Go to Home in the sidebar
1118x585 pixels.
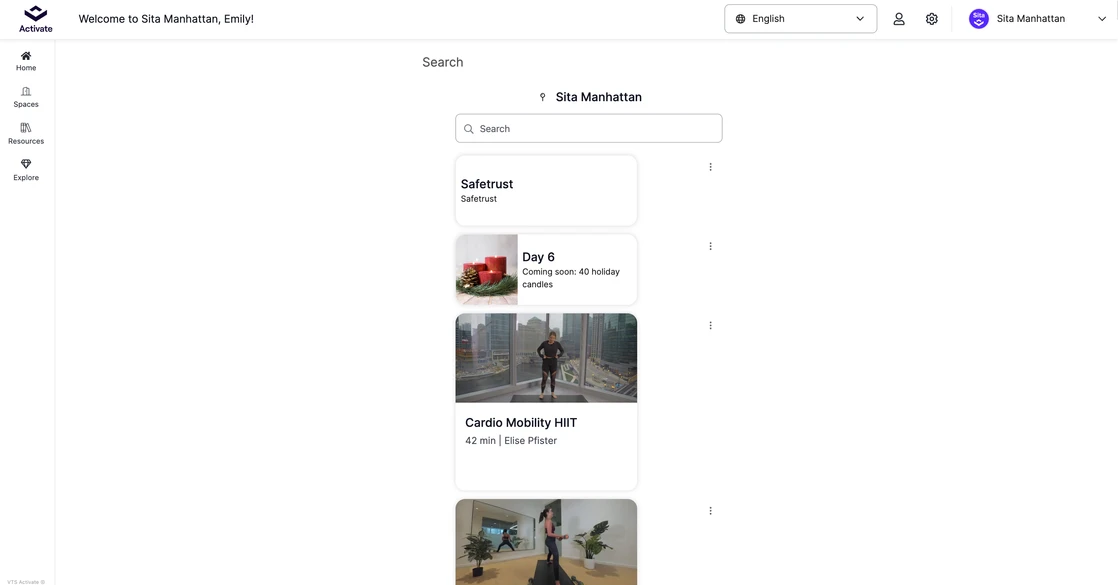26,61
